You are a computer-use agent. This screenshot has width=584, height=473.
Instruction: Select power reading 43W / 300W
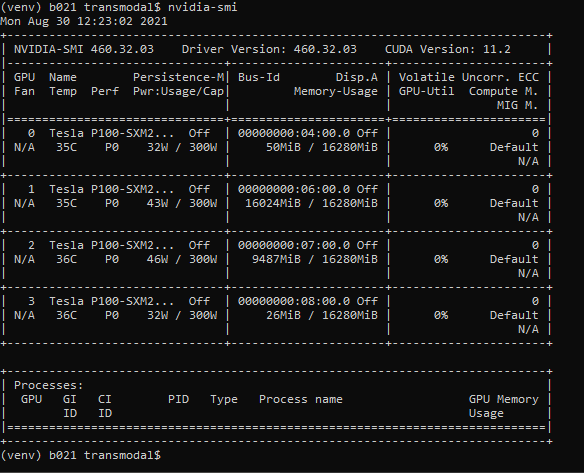tap(182, 203)
